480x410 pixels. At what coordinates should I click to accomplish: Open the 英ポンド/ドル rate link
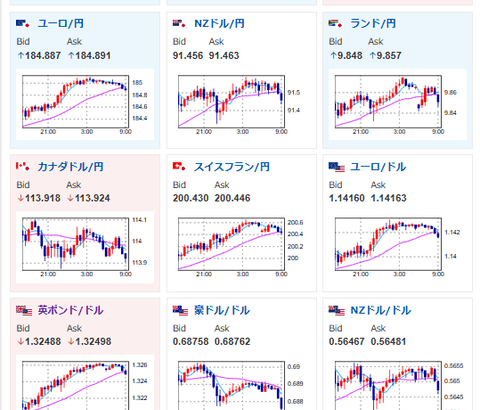coord(70,310)
